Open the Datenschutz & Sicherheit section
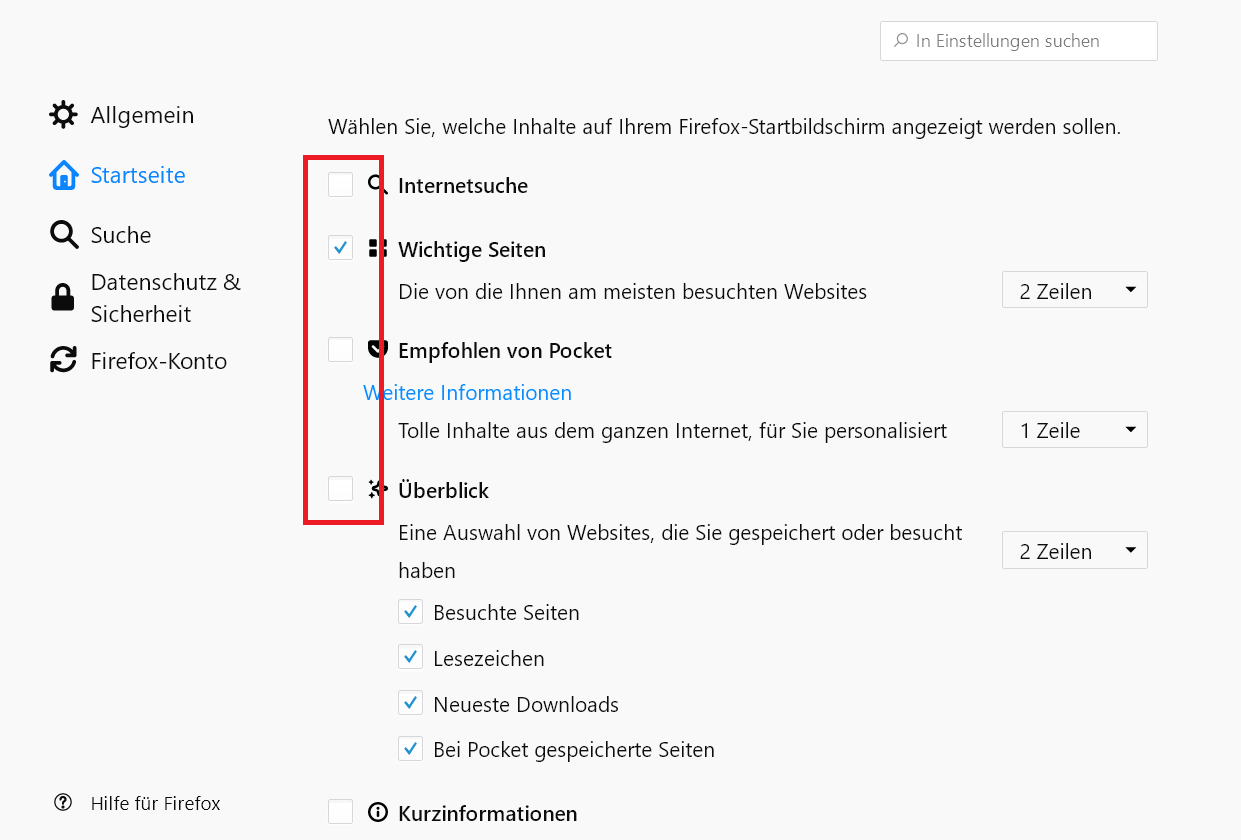 (165, 298)
